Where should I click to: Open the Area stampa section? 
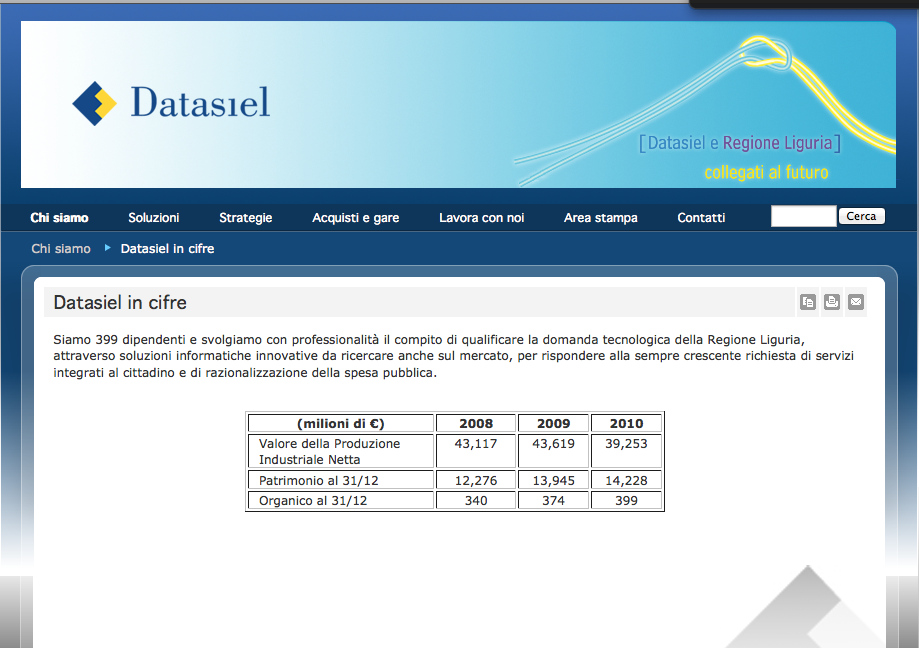click(600, 217)
